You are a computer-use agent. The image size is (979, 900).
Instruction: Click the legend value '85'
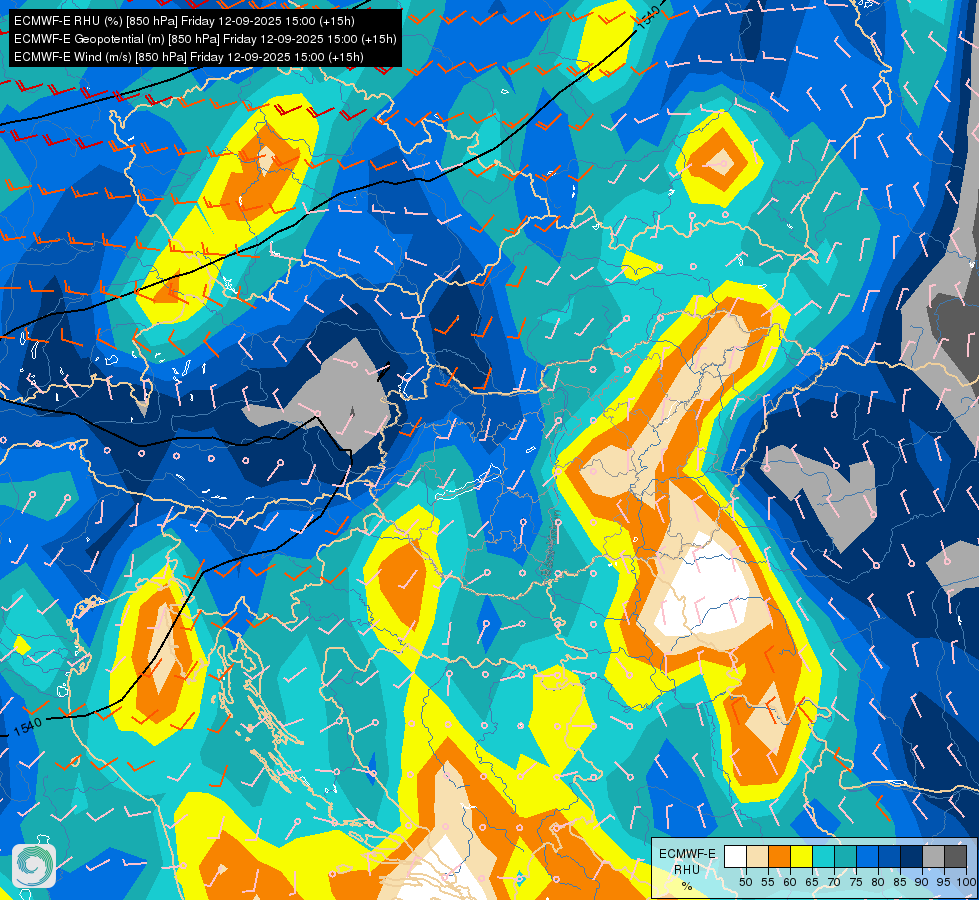(900, 882)
